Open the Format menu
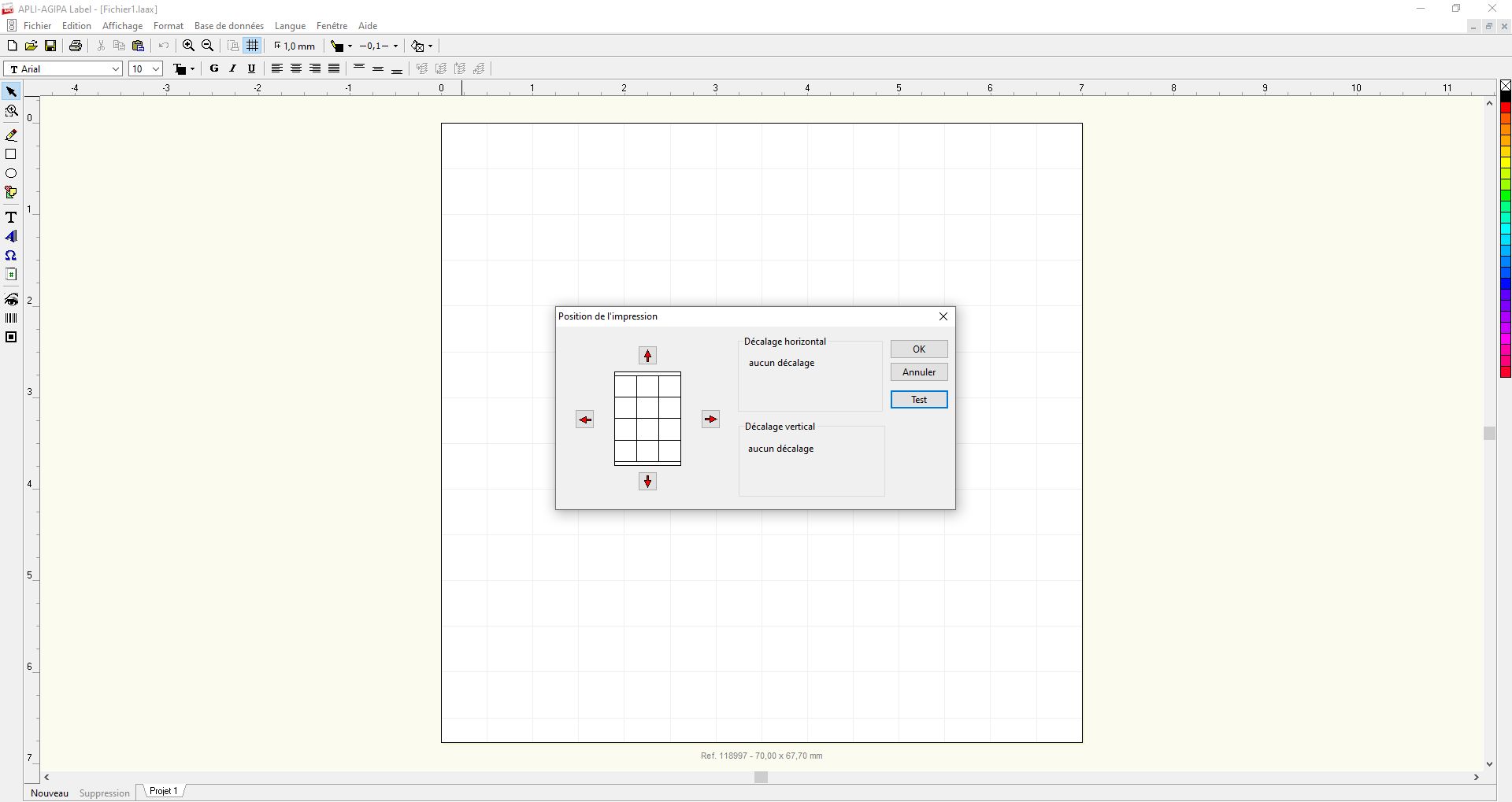This screenshot has width=1512, height=802. pyautogui.click(x=169, y=26)
